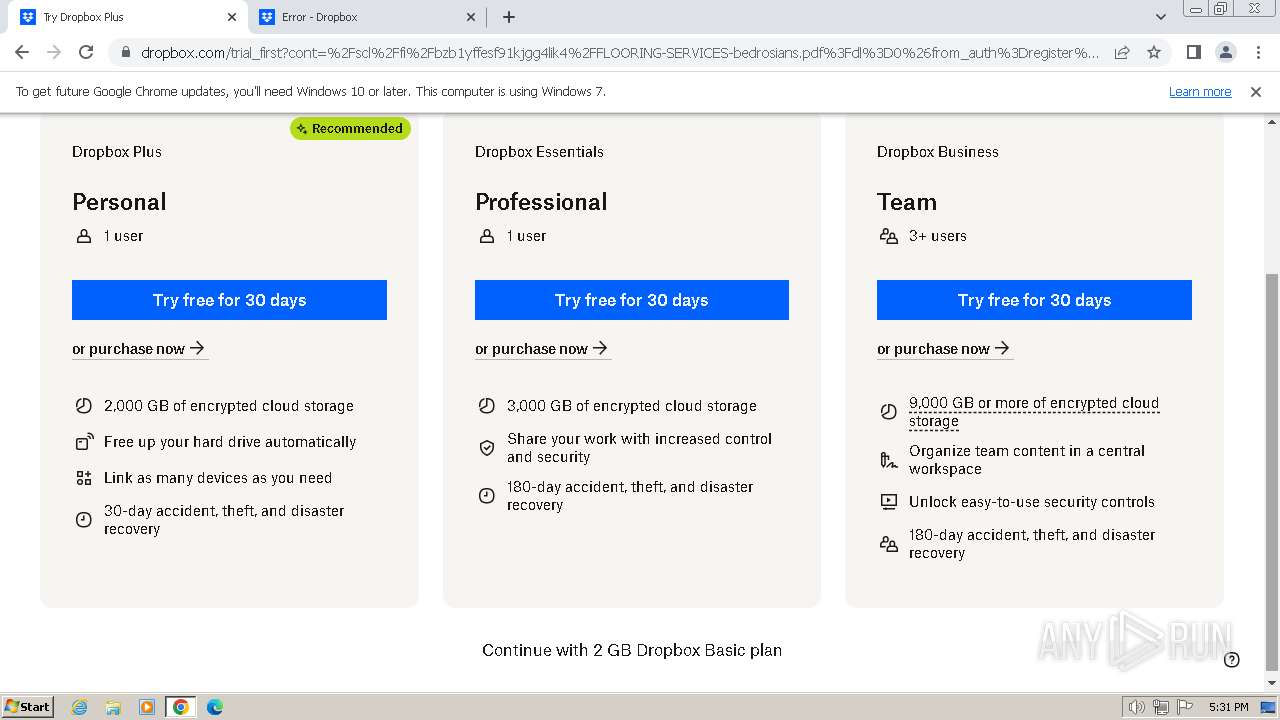Close the Error - Dropbox tab
This screenshot has height=720, width=1280.
pos(471,17)
